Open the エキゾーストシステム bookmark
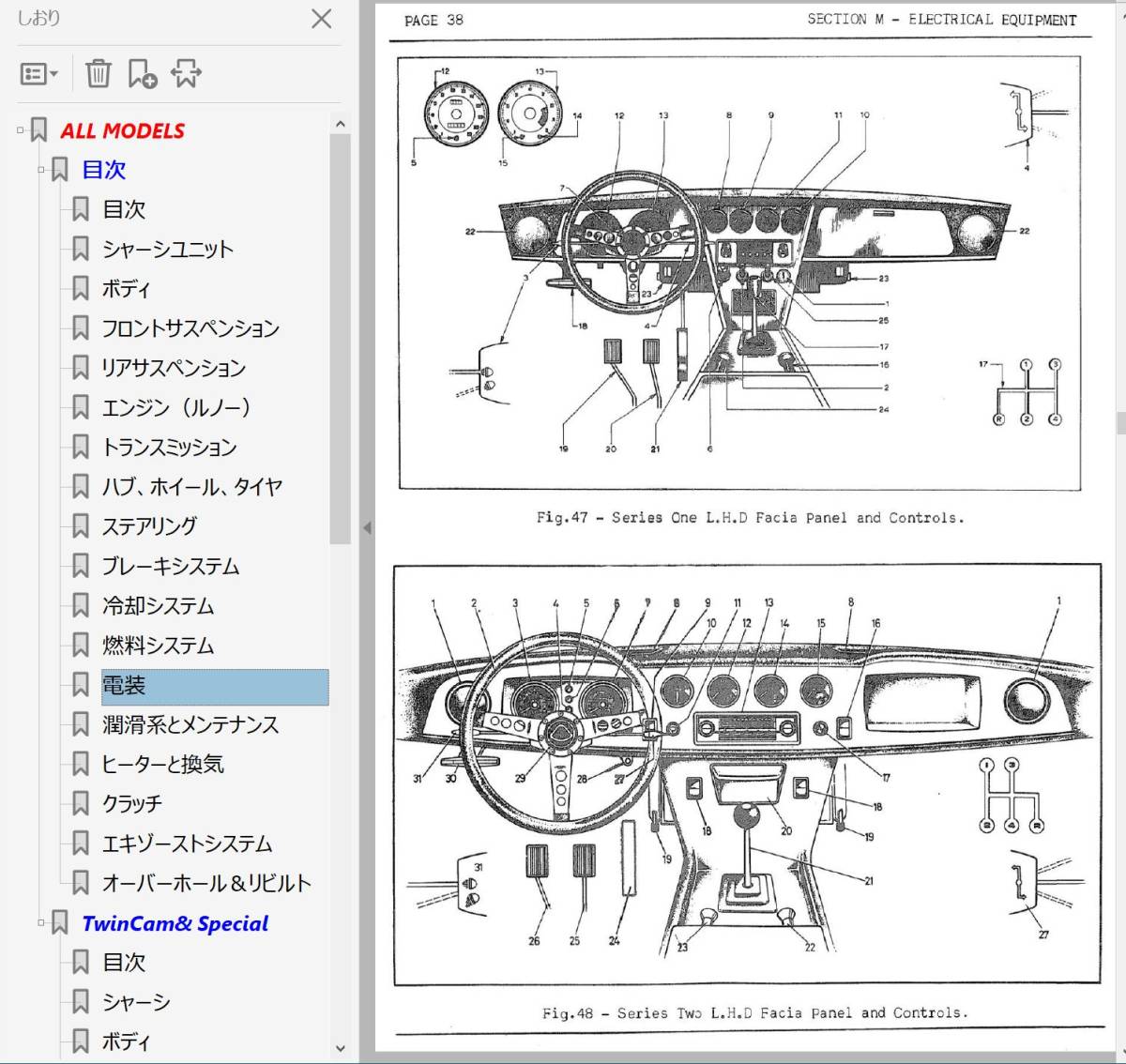 click(x=187, y=843)
